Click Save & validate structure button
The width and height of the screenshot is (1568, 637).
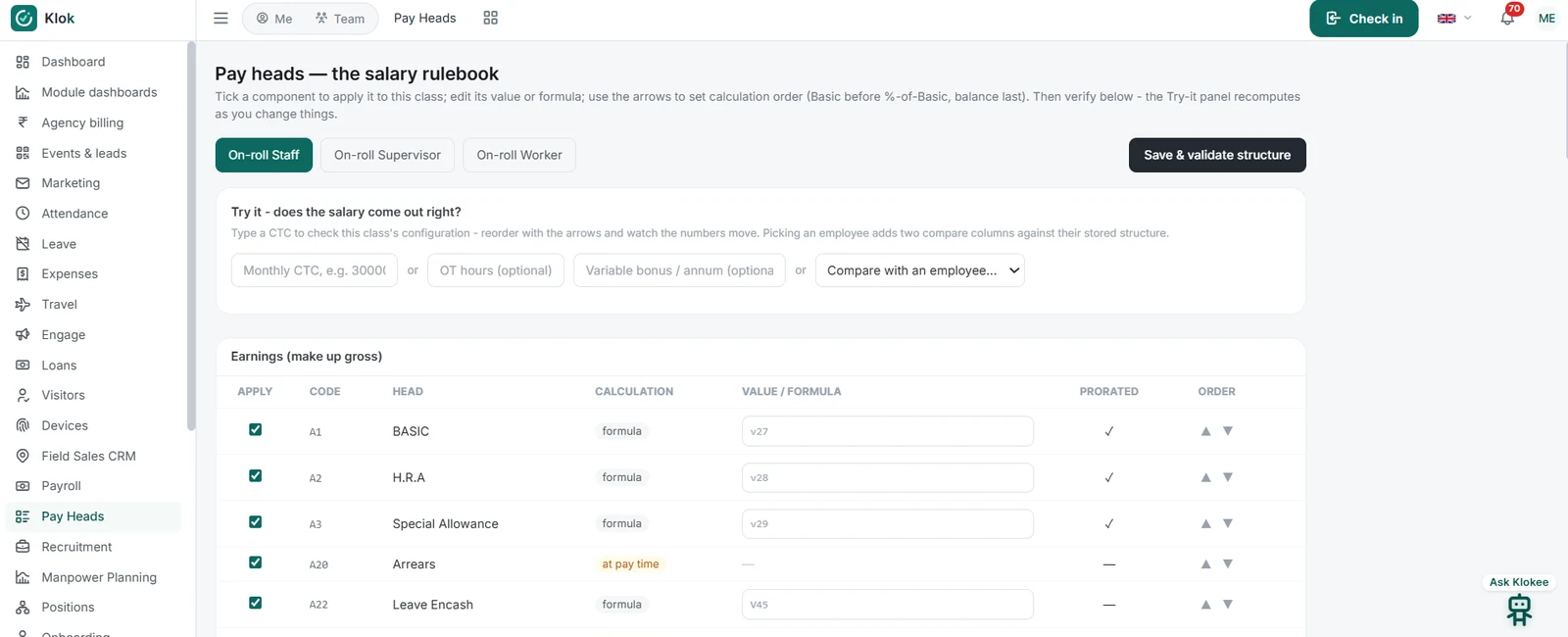coord(1217,155)
